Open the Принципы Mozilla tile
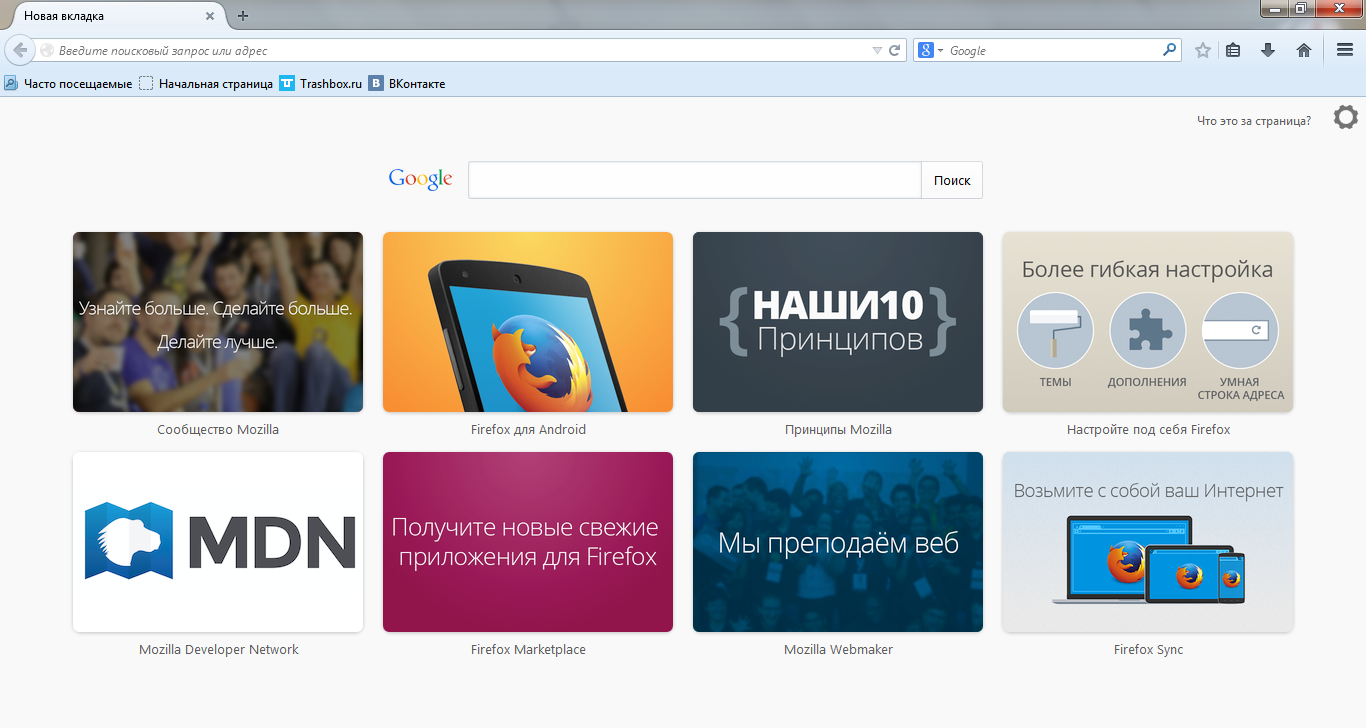1366x728 pixels. [x=838, y=322]
